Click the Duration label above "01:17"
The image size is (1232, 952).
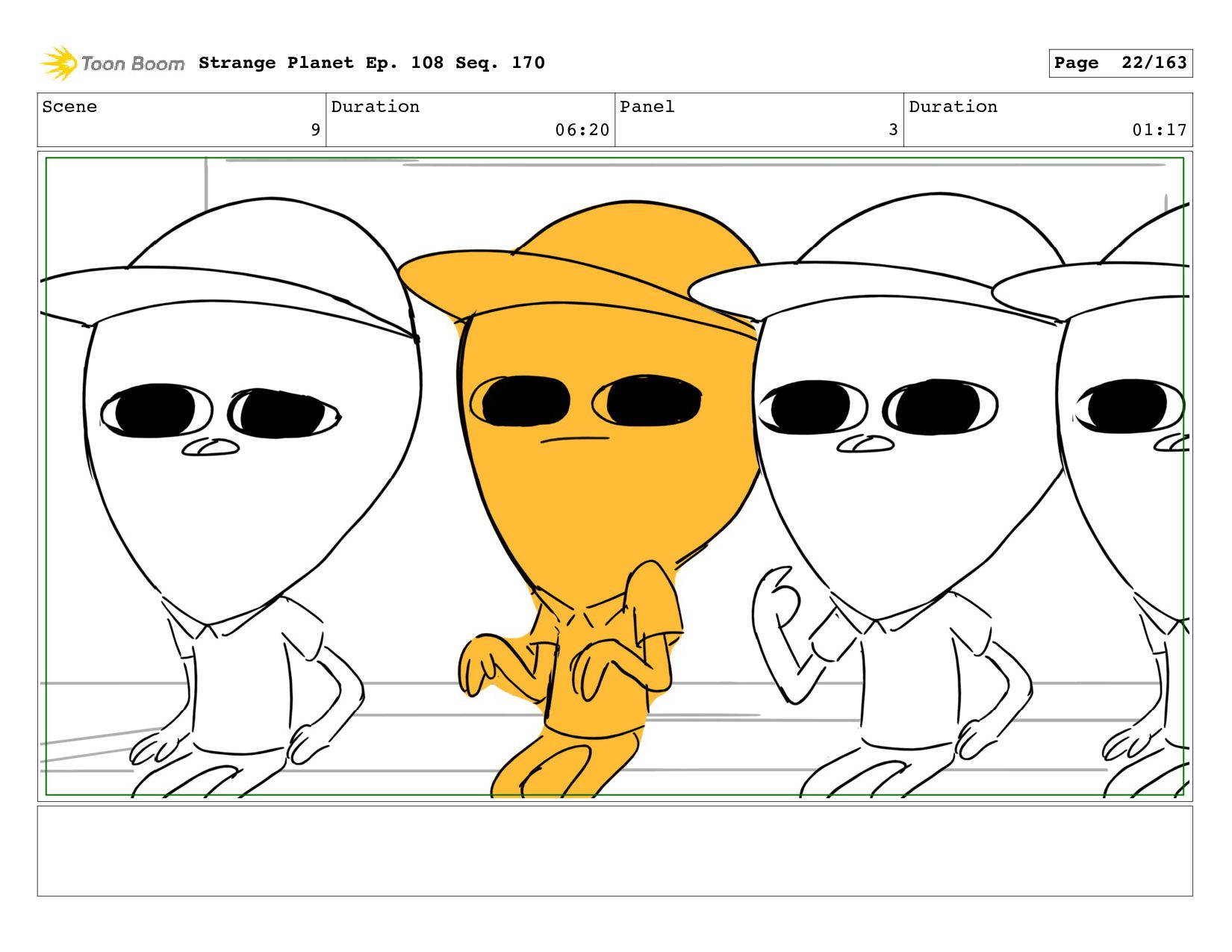point(953,107)
